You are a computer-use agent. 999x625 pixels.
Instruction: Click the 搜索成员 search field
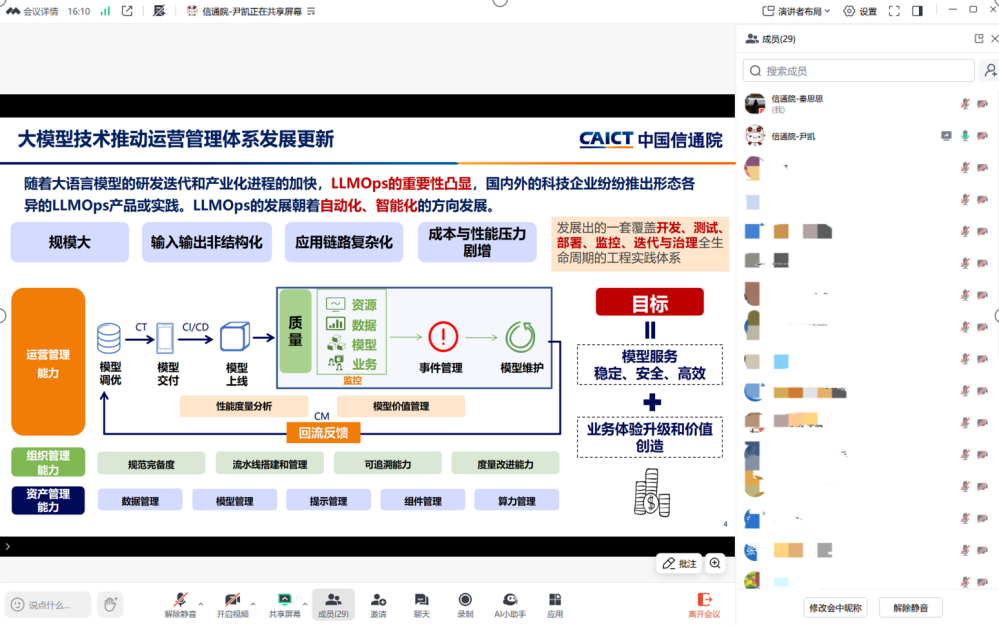pos(858,71)
